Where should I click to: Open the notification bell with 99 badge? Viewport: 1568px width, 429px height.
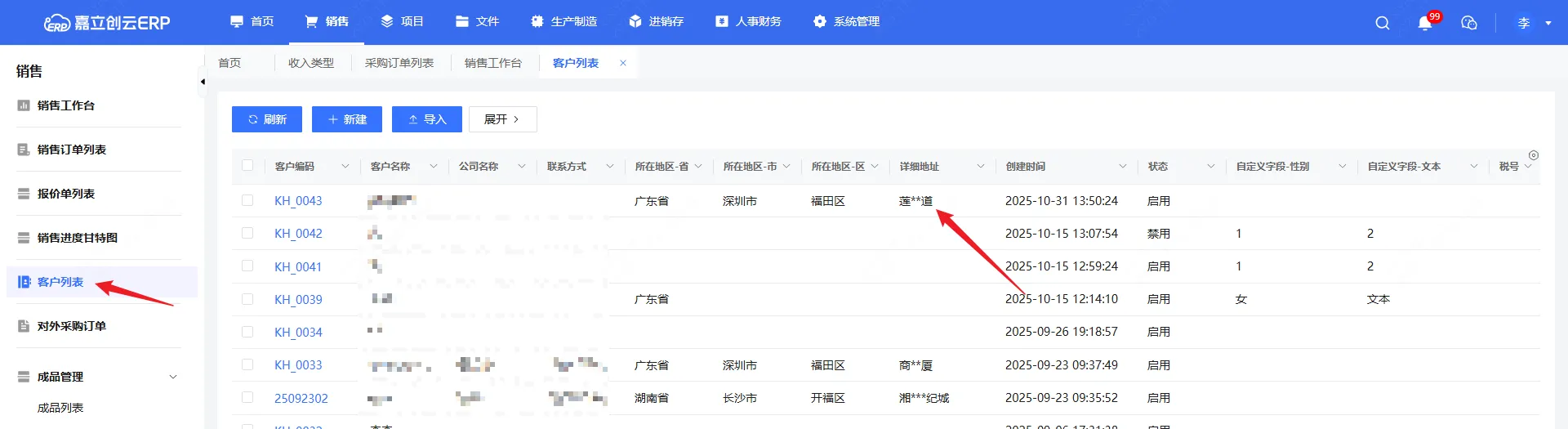[x=1425, y=23]
